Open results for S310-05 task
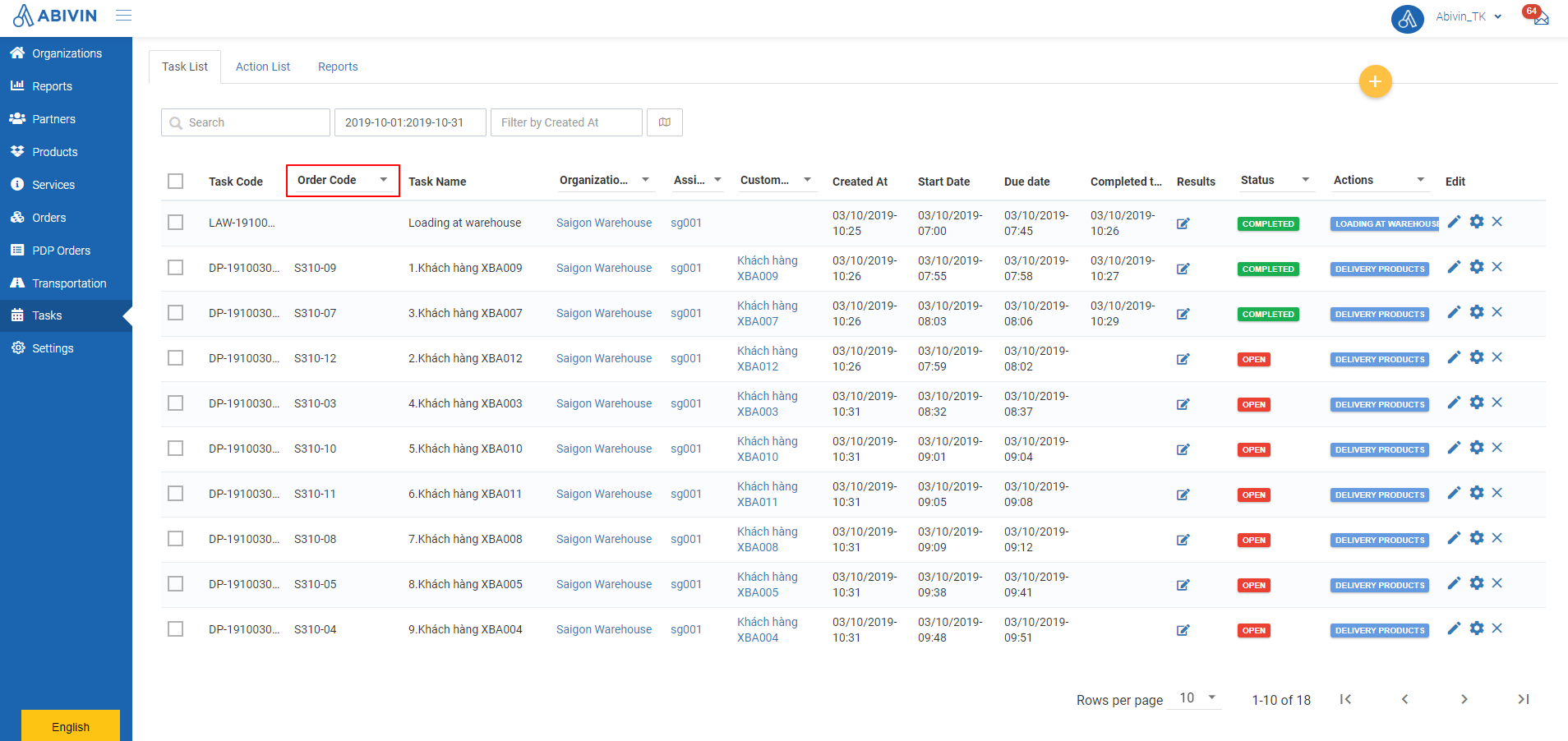 [1183, 585]
